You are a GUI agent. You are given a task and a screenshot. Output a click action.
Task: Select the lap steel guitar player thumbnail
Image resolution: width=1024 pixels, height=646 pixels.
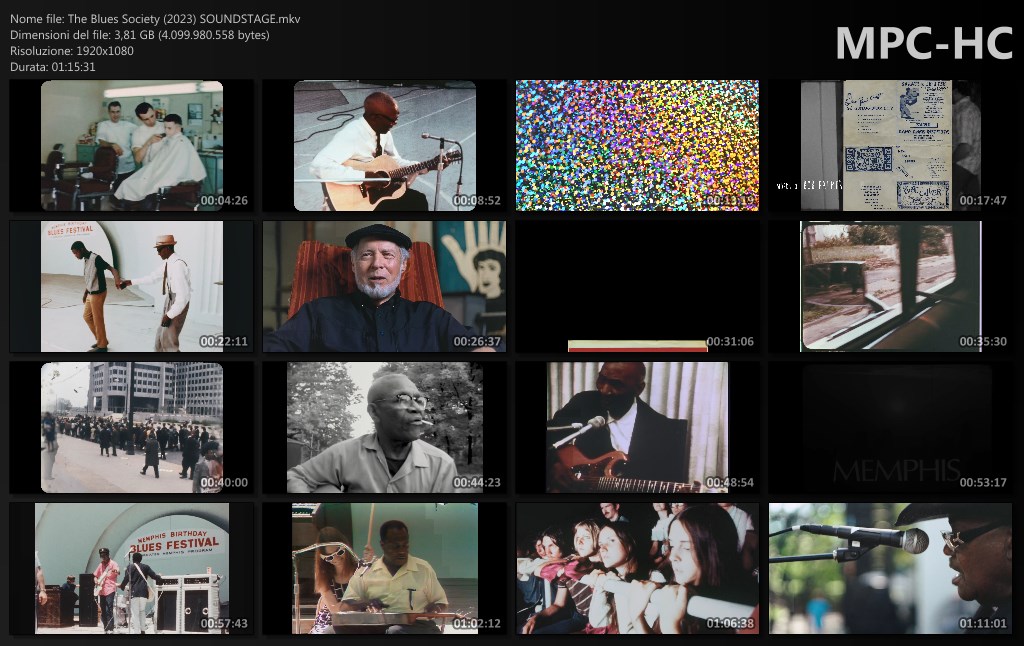pyautogui.click(x=384, y=569)
